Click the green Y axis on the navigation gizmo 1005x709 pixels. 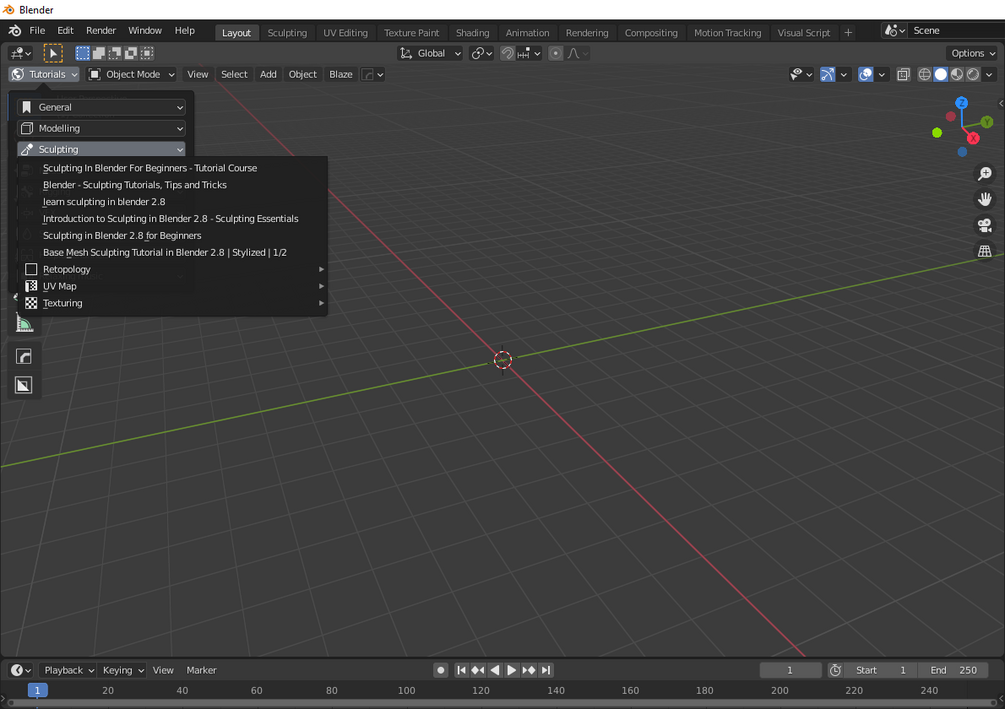click(987, 121)
